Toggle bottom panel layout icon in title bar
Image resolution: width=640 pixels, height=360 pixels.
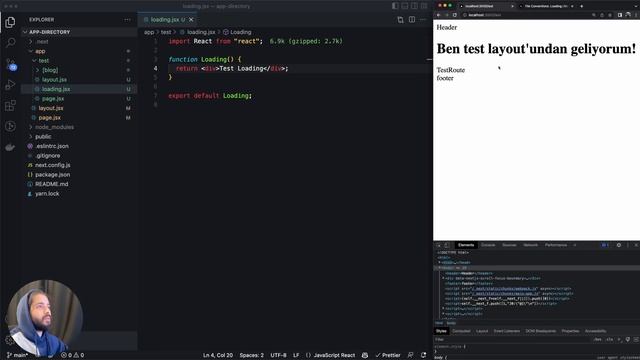coord(404,6)
